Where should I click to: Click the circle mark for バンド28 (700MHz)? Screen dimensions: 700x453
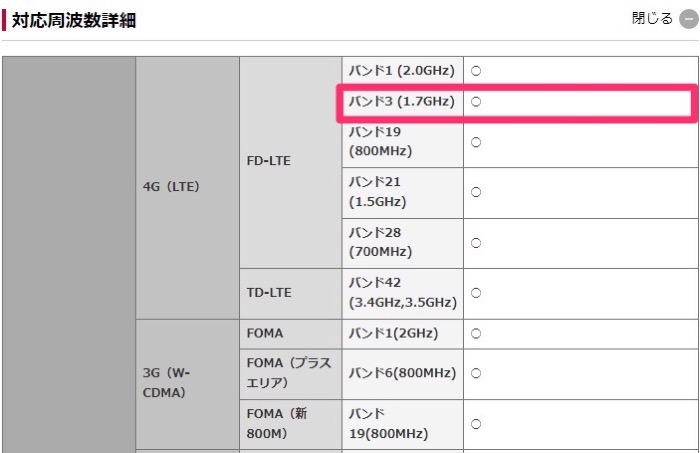point(476,242)
